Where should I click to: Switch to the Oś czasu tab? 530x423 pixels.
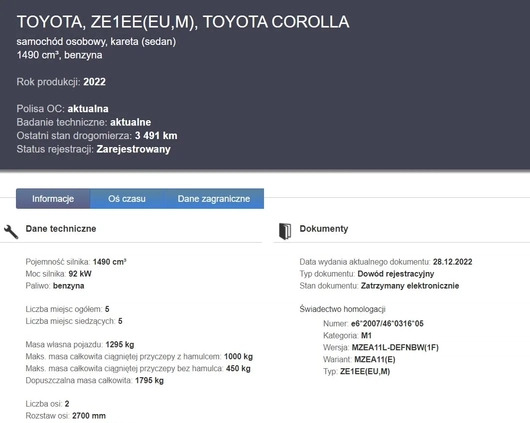click(127, 199)
